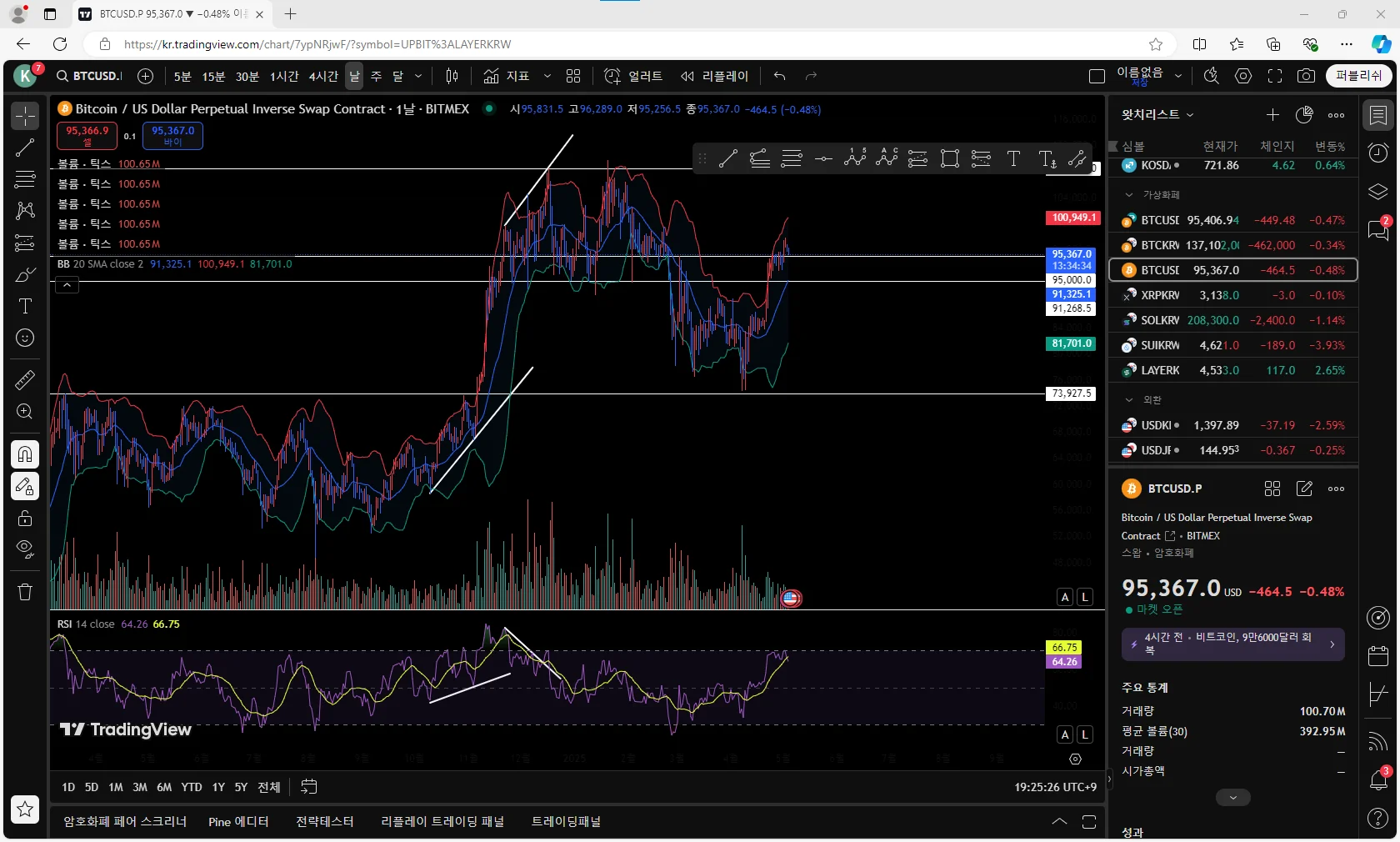
Task: Take a chart snapshot with the camera
Action: tap(1307, 76)
